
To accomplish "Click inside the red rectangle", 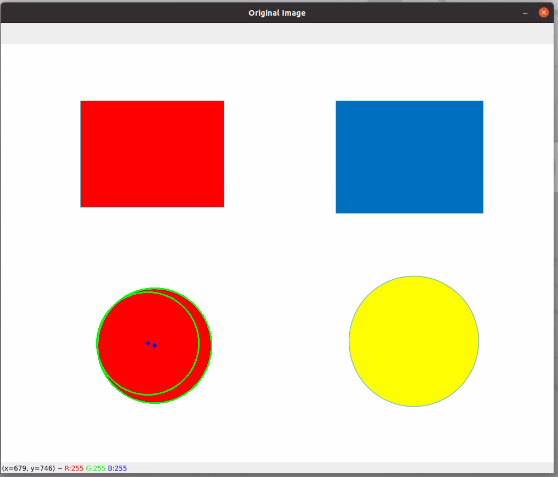I will (x=152, y=154).
